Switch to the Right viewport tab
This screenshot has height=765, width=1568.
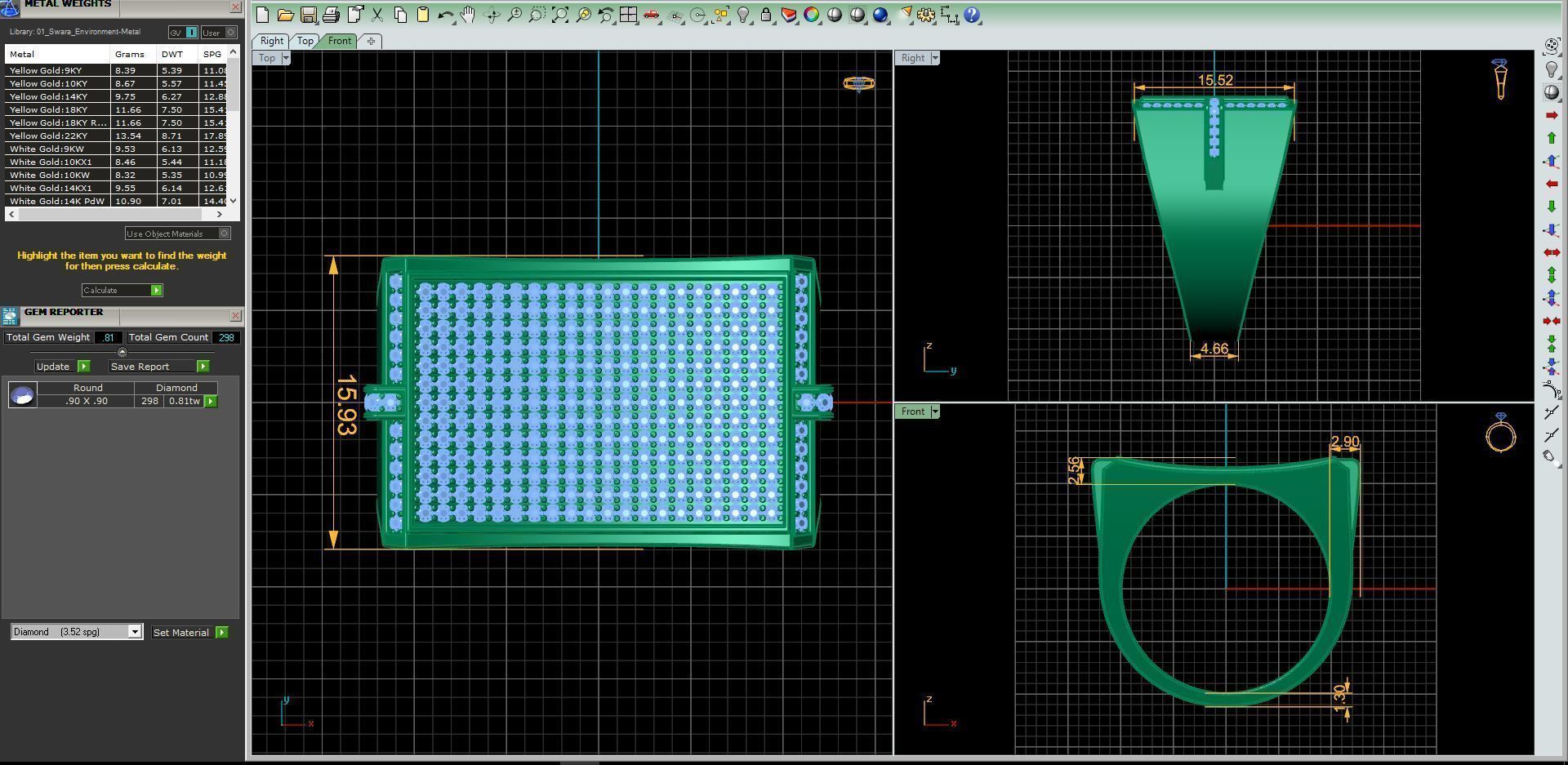271,41
